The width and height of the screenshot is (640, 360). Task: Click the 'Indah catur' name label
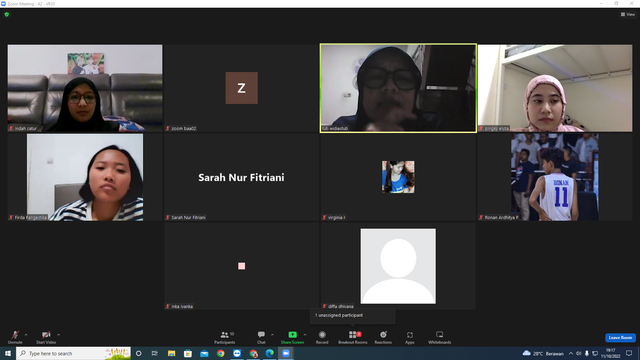click(x=26, y=128)
